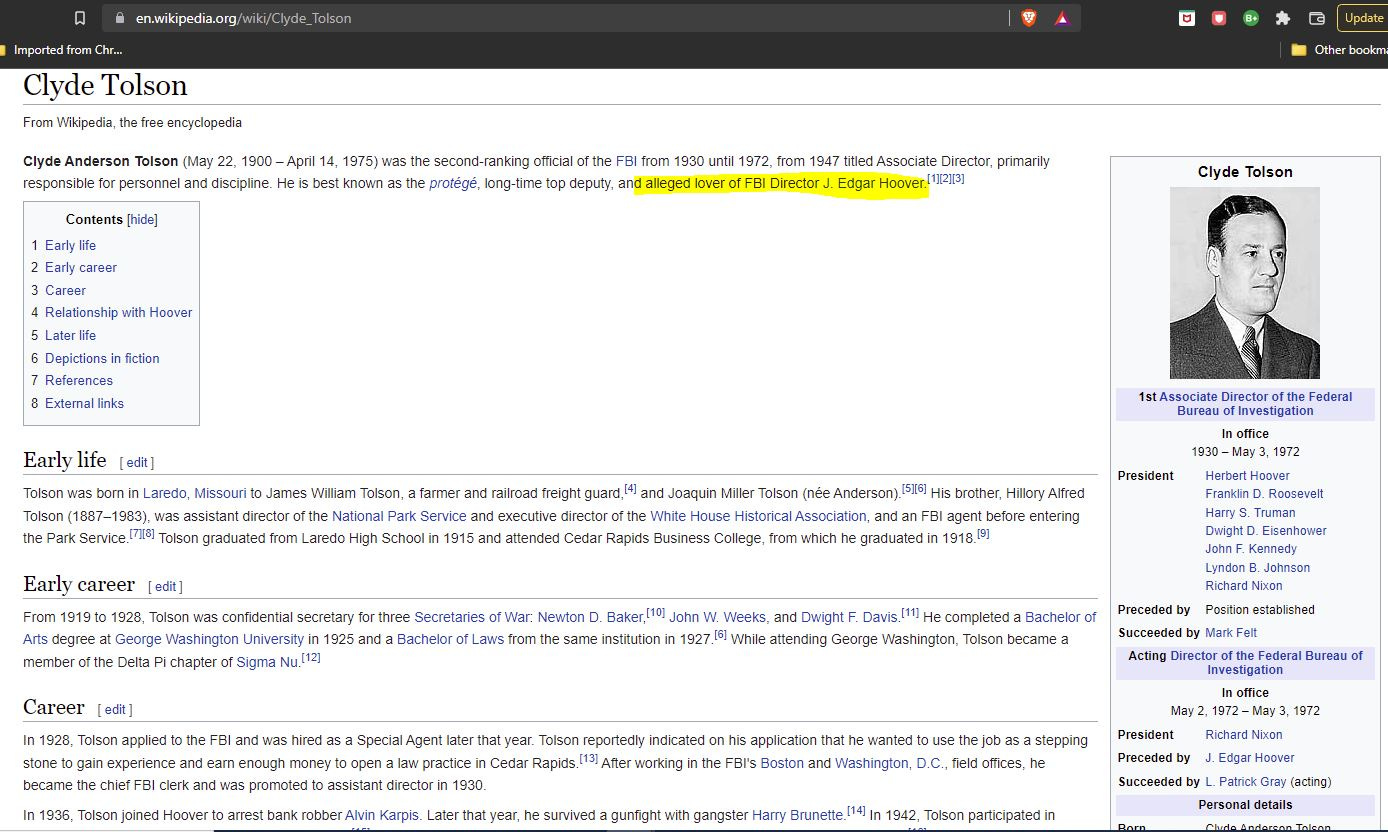Open Brave Rewards triangle icon
Viewport: 1388px width, 832px height.
pyautogui.click(x=1061, y=18)
